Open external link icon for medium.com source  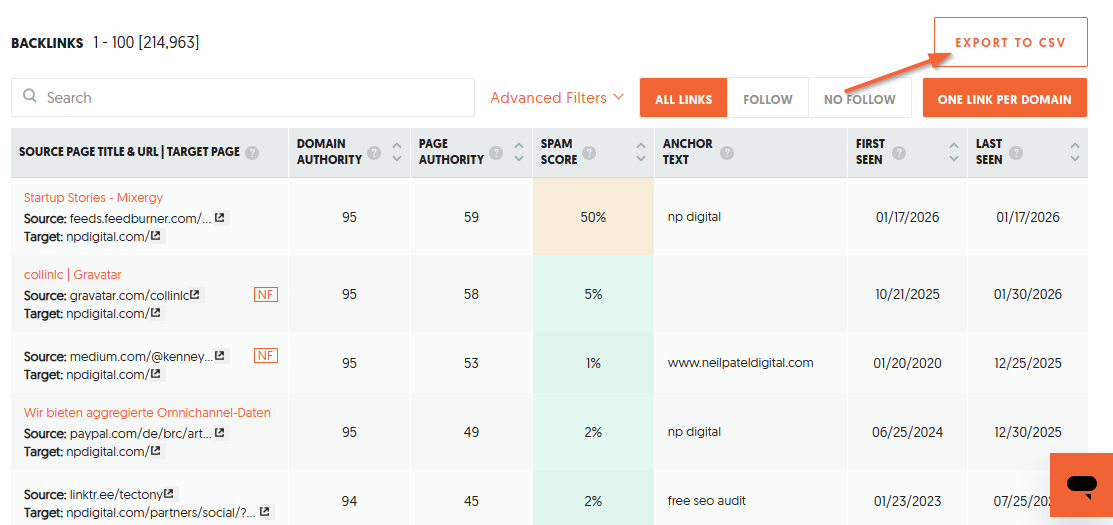coord(220,355)
